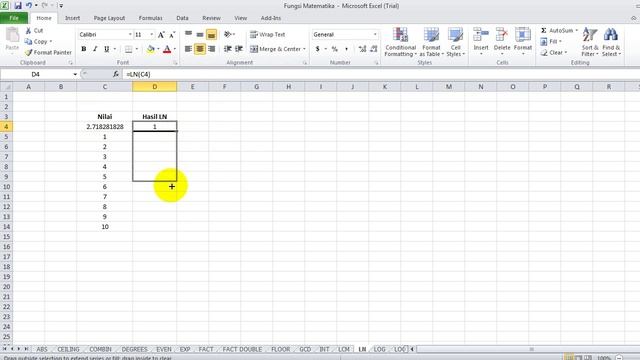Click the Cut scissors icon
The image size is (640, 360).
click(28, 31)
